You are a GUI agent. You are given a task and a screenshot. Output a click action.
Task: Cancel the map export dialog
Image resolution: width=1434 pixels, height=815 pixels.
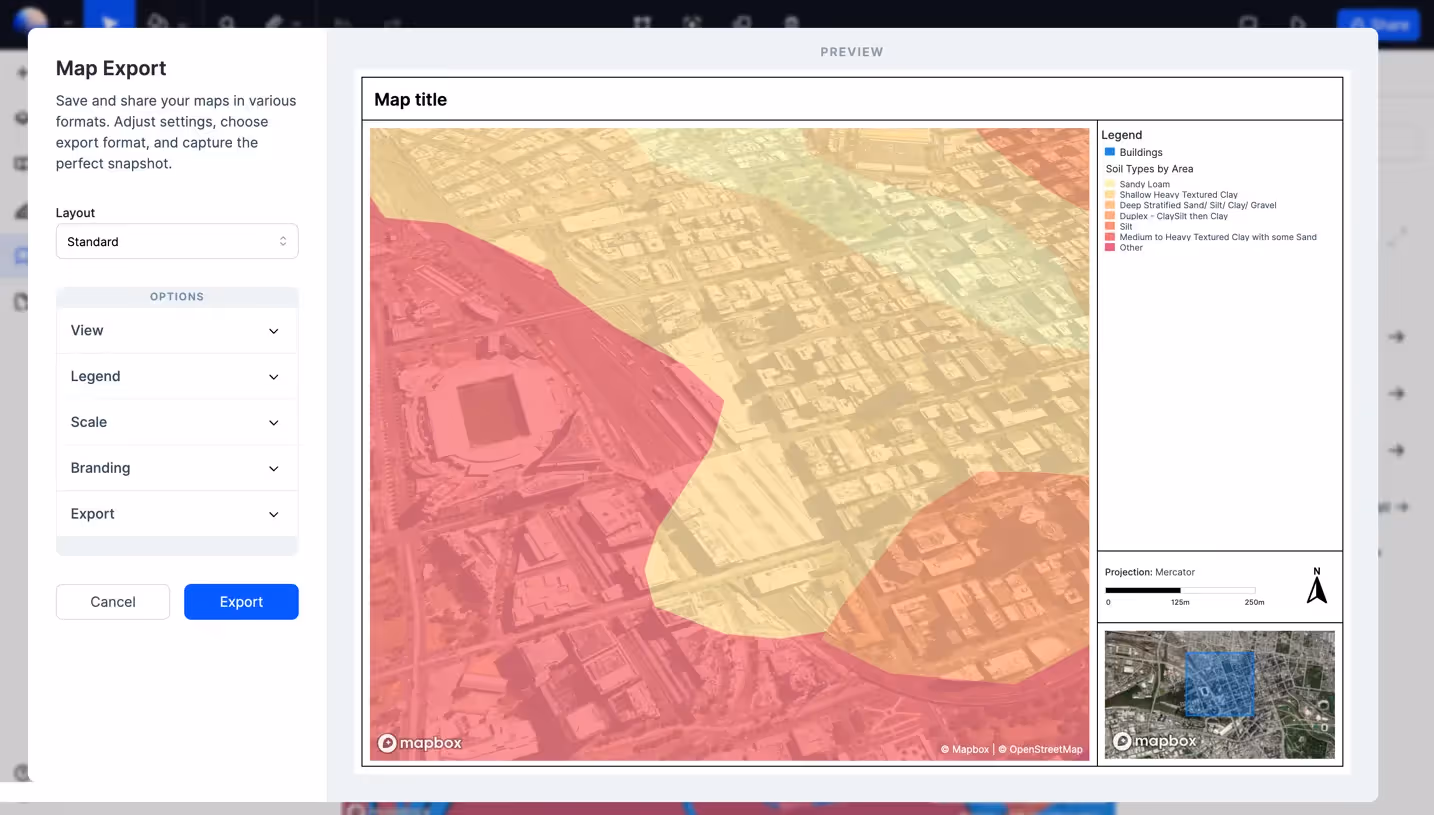click(112, 601)
